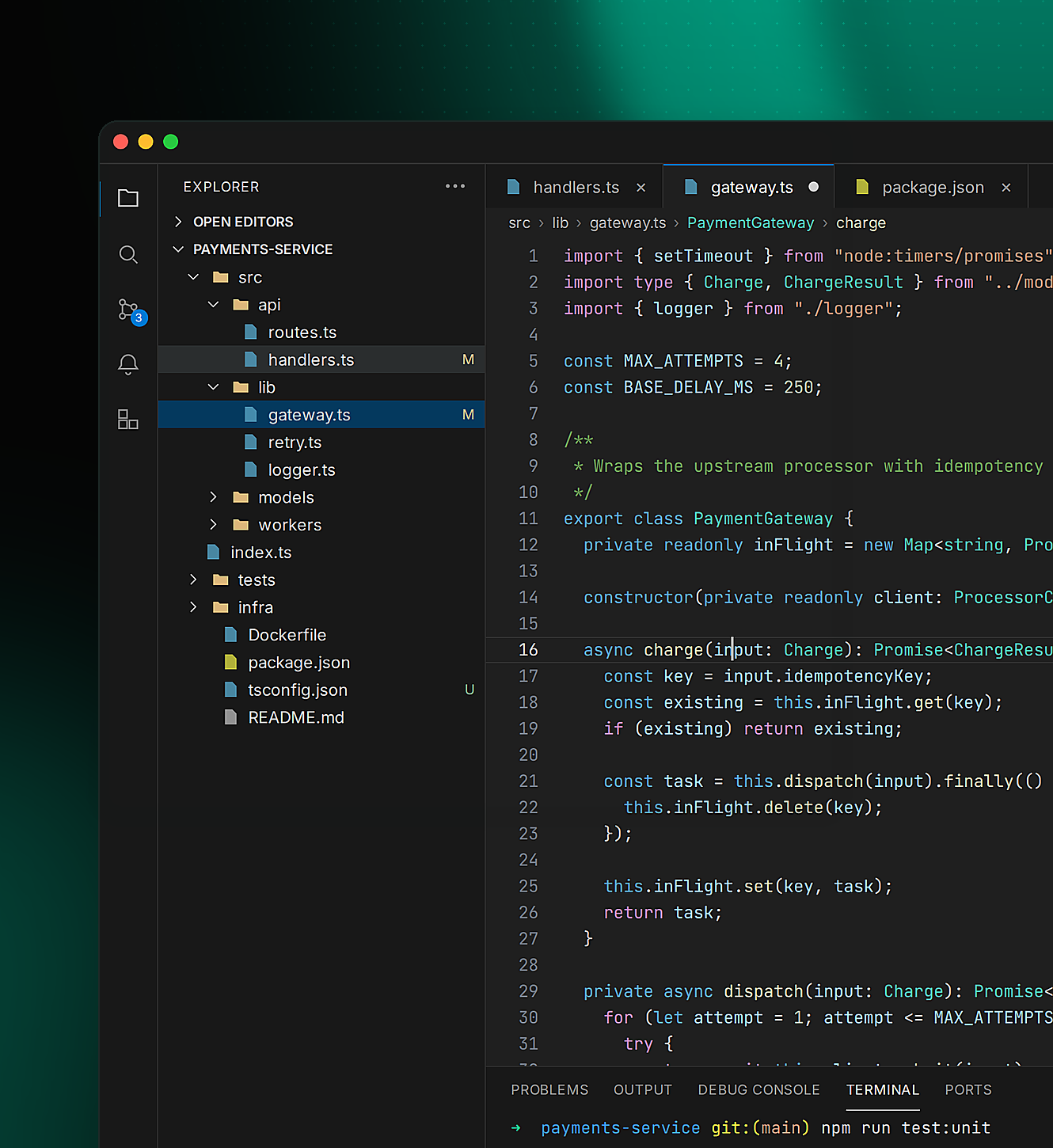Image resolution: width=1053 pixels, height=1148 pixels.
Task: Click the EXPLORER panel title
Action: pos(221,187)
